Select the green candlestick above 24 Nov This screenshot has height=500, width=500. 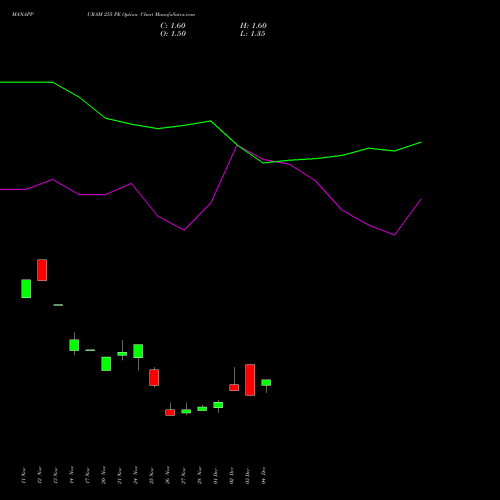138,351
